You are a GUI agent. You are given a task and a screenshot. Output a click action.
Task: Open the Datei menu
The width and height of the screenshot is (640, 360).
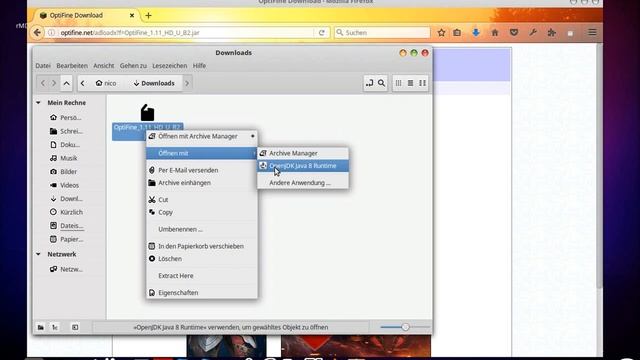pyautogui.click(x=43, y=66)
